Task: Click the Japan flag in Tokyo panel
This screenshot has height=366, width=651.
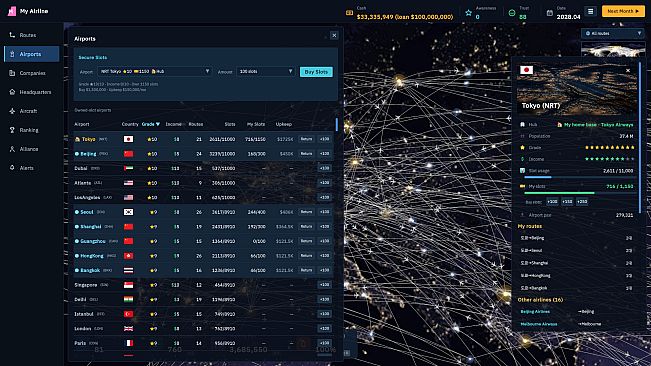Action: [x=526, y=70]
